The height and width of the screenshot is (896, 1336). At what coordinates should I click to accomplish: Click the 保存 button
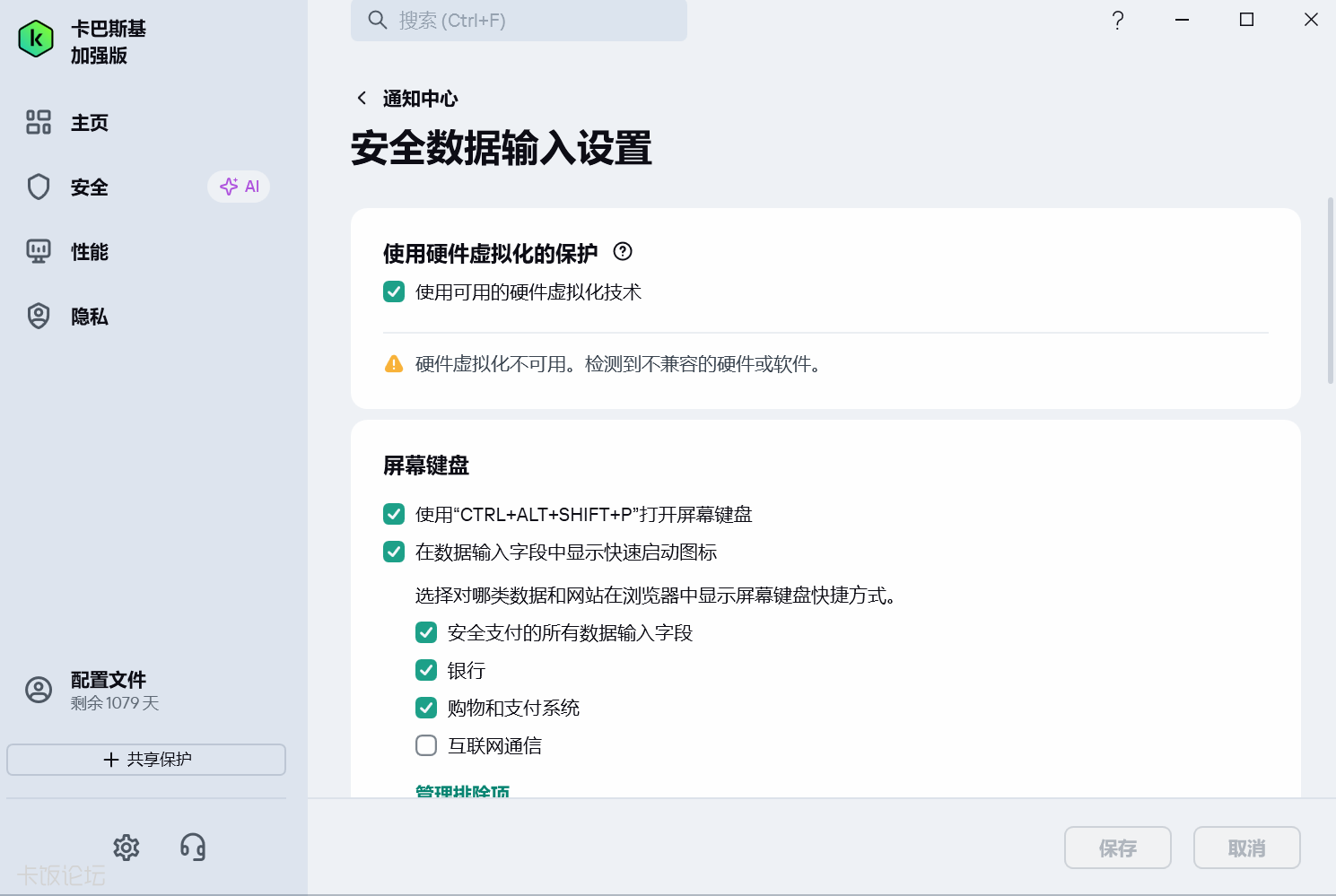click(1118, 848)
